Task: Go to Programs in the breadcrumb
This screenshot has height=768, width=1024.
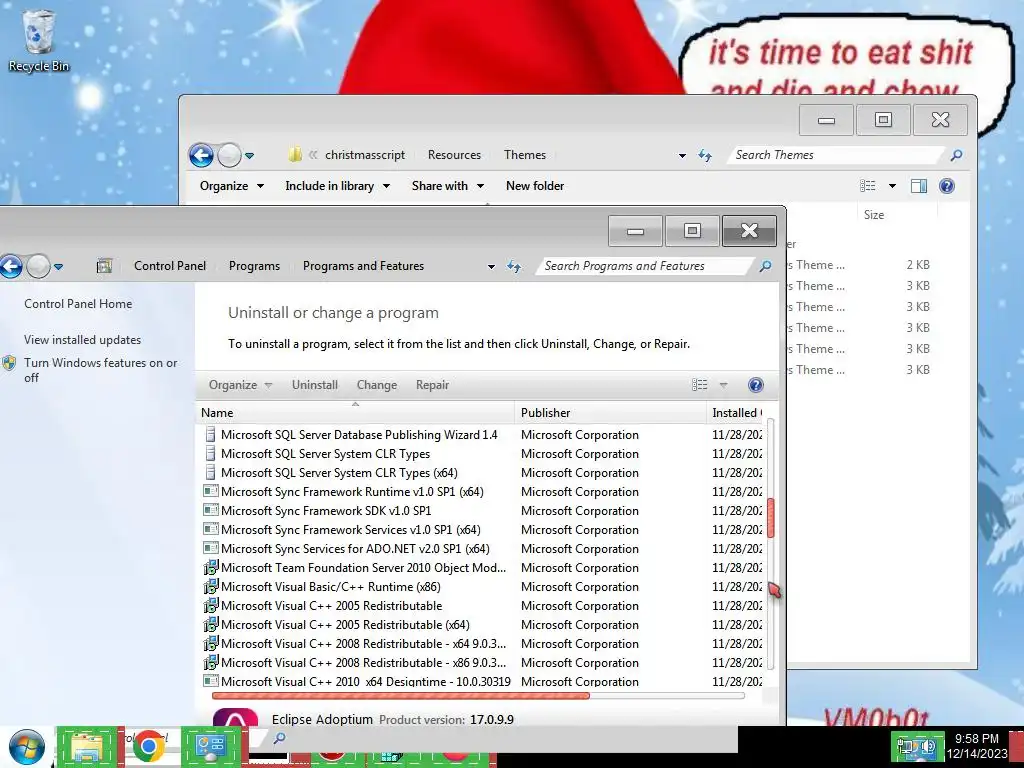Action: tap(254, 266)
